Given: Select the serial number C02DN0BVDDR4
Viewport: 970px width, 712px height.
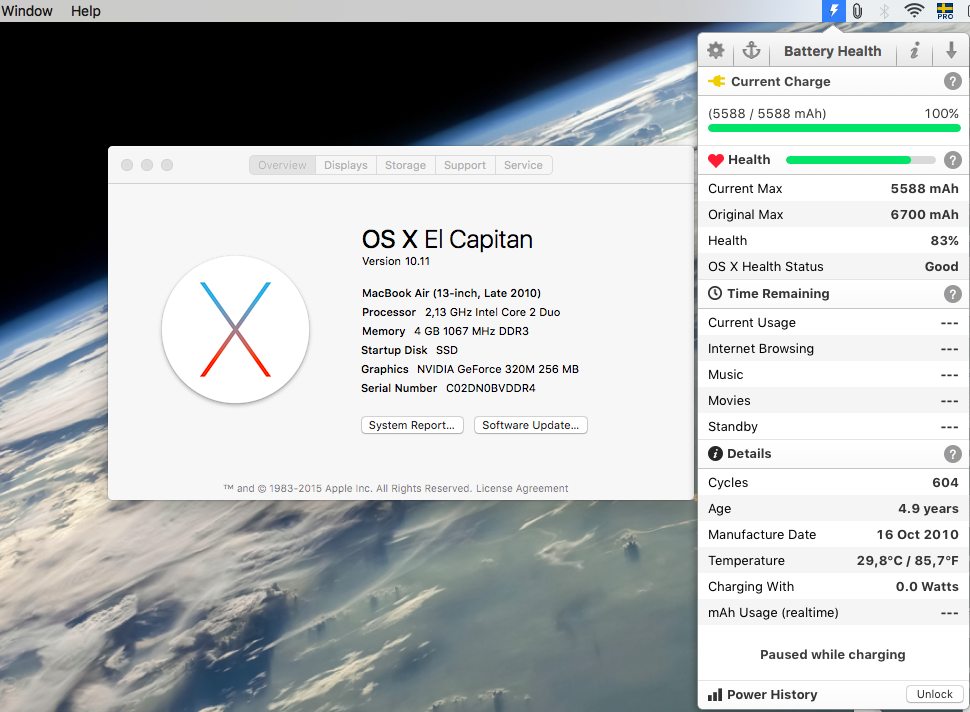Looking at the screenshot, I should [491, 388].
